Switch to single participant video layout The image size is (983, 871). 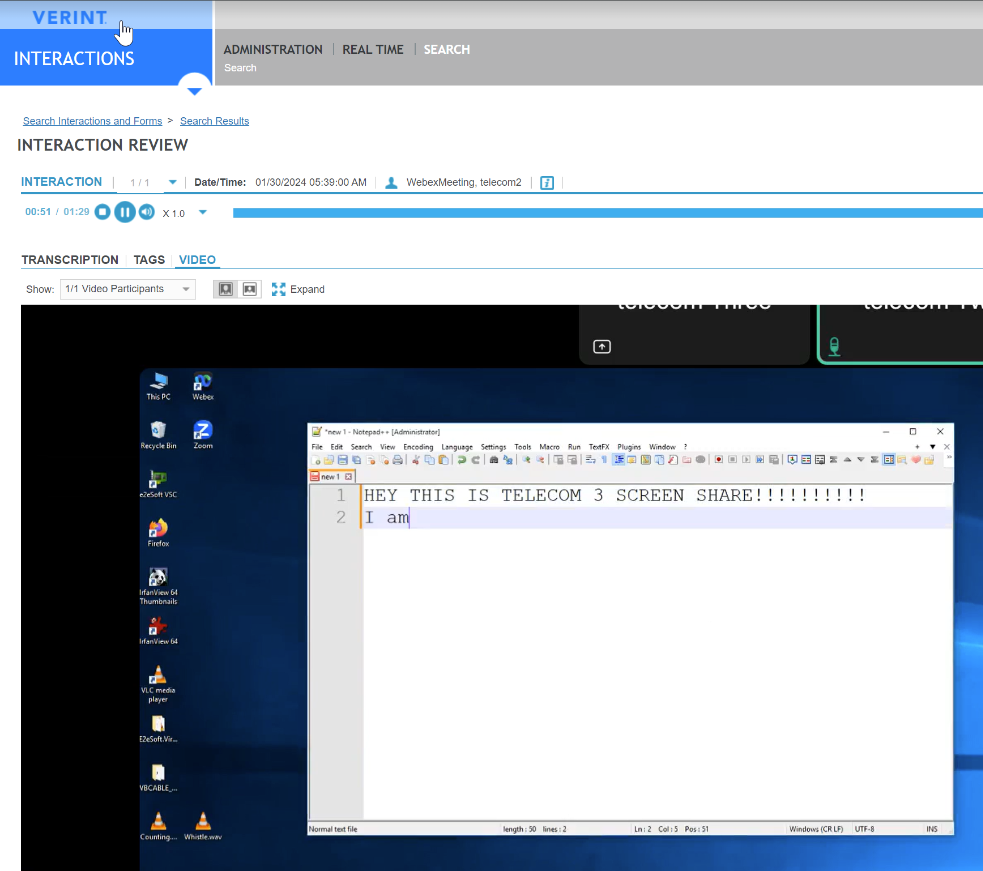point(226,289)
